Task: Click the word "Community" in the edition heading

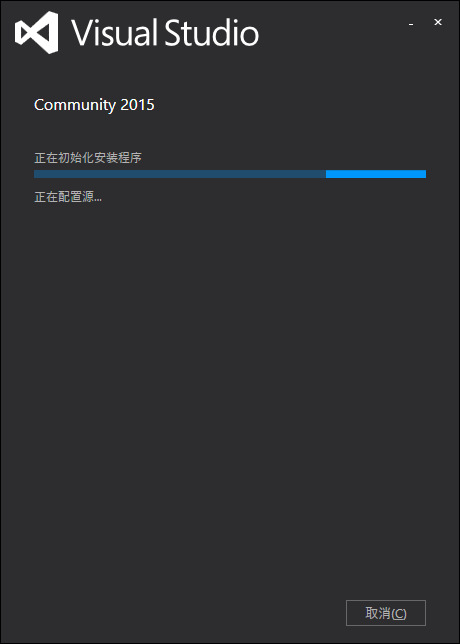Action: point(75,105)
